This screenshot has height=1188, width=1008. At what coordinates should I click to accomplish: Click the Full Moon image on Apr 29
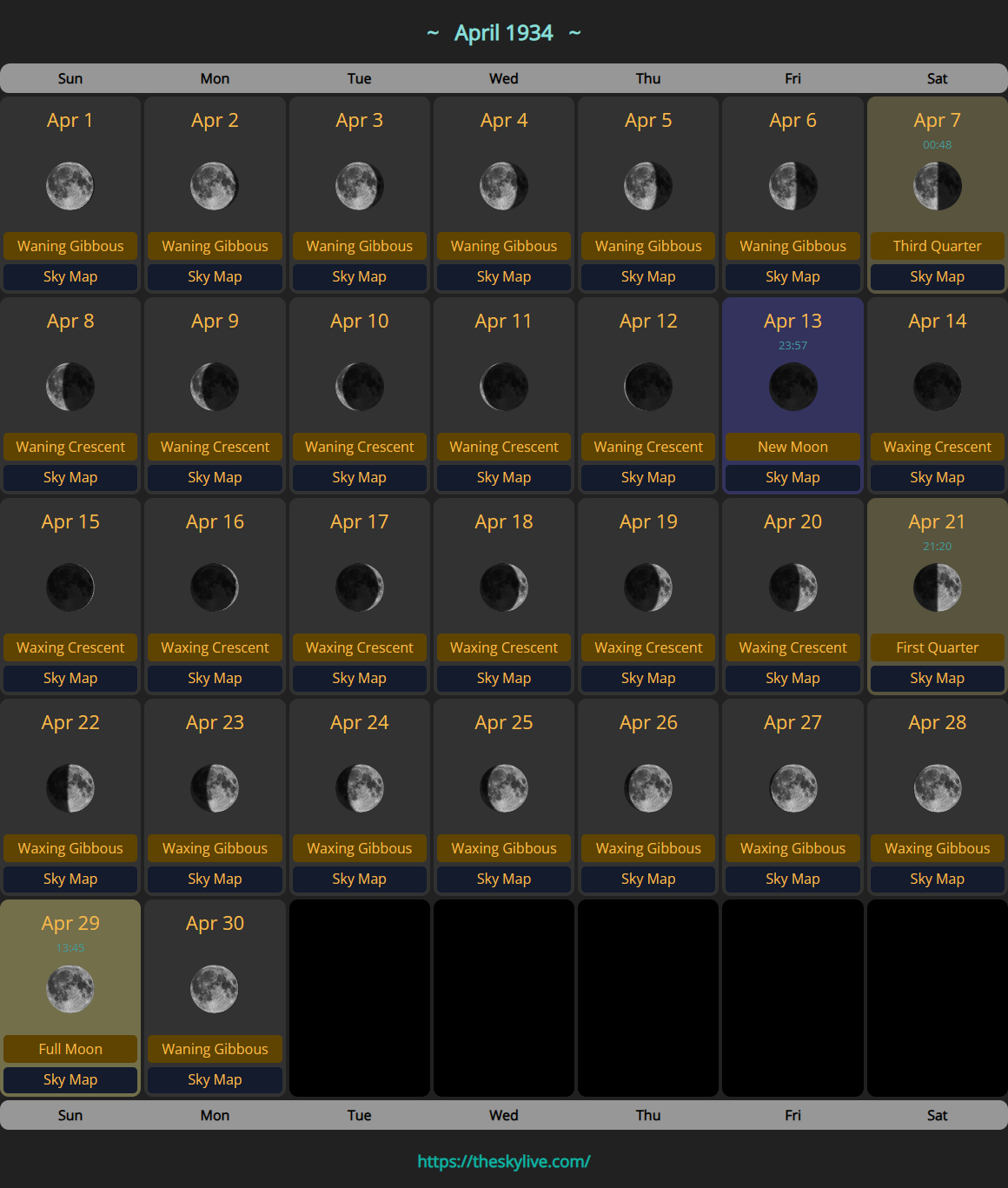click(x=70, y=989)
